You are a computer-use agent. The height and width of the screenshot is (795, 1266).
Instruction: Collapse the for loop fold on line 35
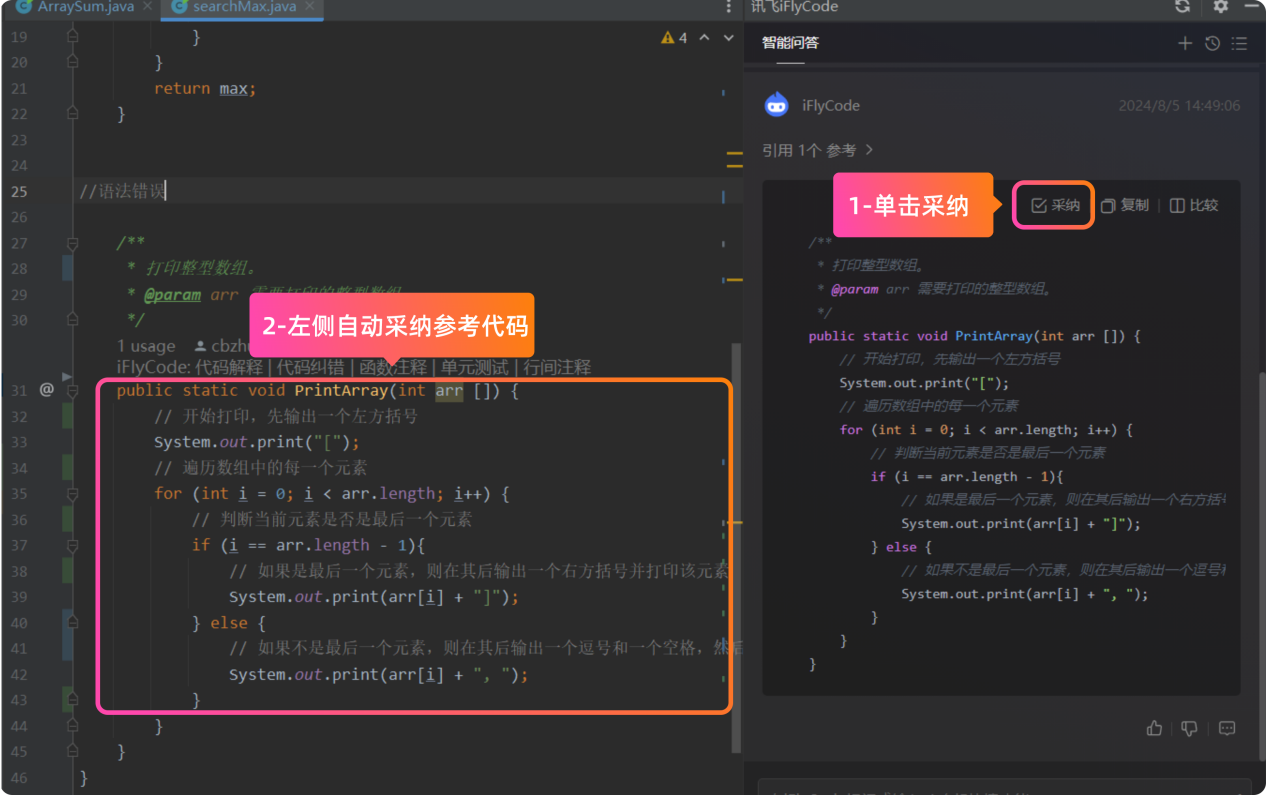coord(72,494)
